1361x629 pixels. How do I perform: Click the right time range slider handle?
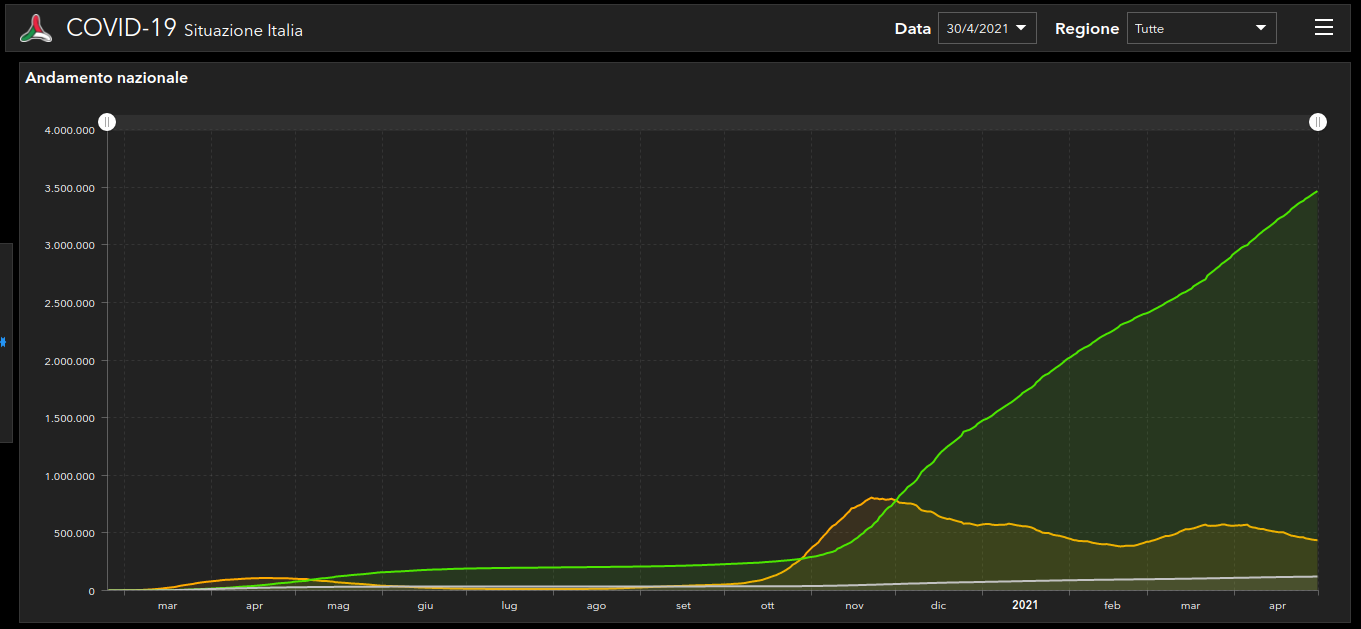click(x=1318, y=122)
